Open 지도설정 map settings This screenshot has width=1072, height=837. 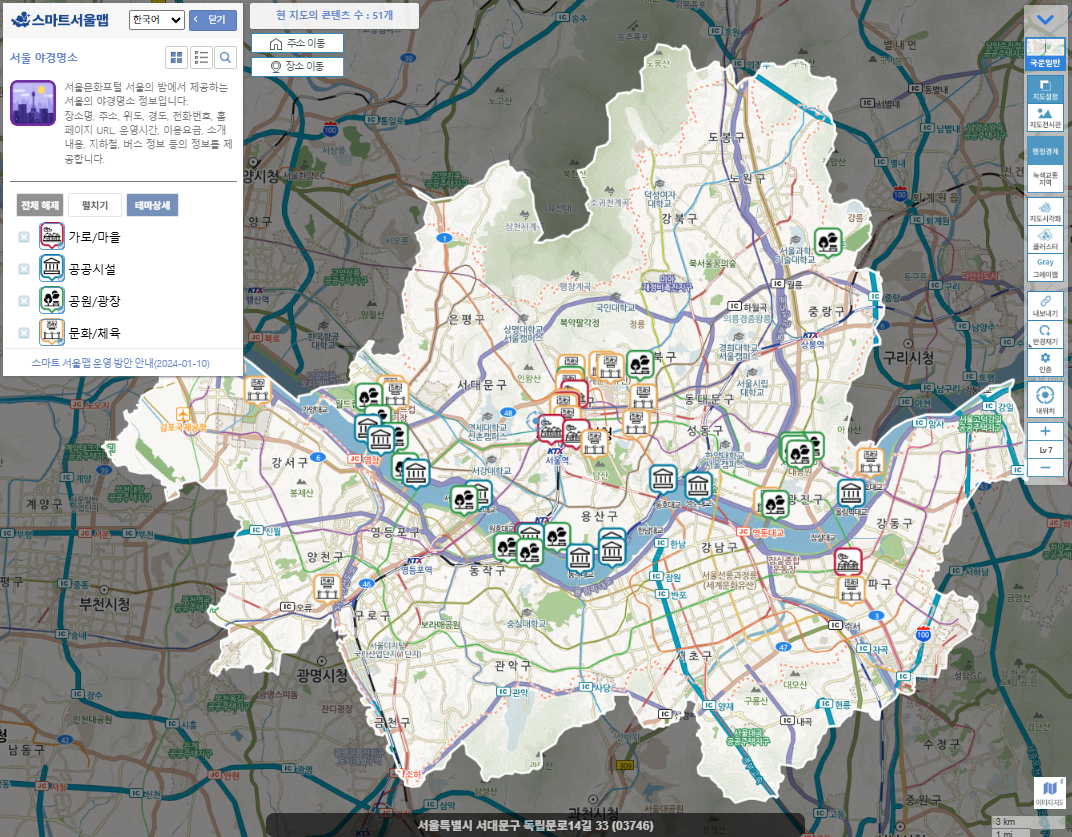coord(1045,90)
